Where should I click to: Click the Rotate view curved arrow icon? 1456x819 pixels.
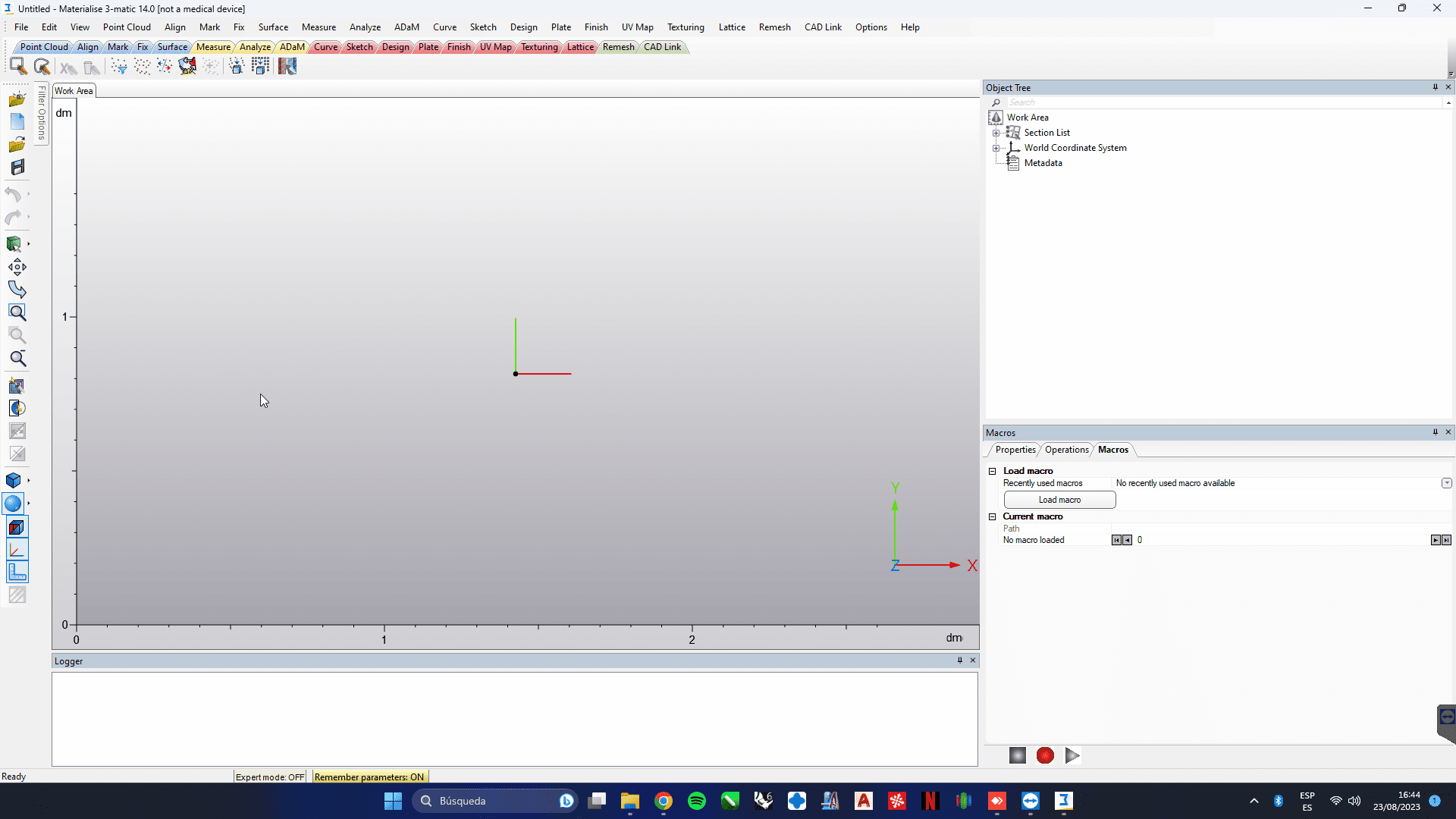tap(17, 289)
